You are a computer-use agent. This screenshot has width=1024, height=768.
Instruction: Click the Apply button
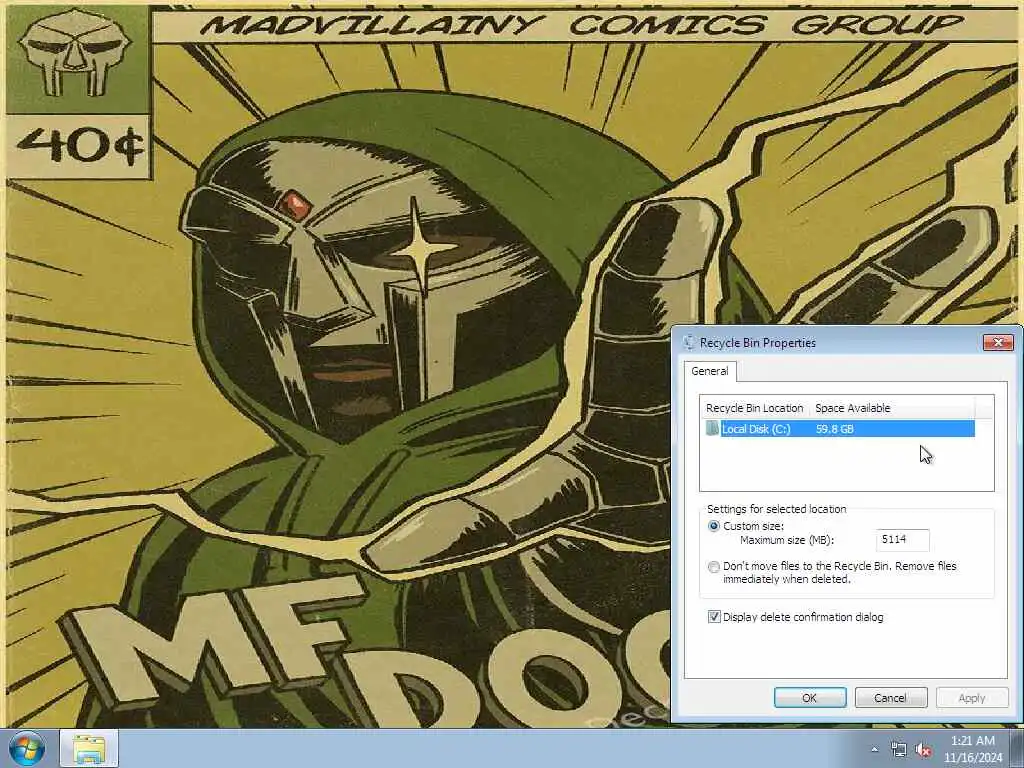[972, 697]
